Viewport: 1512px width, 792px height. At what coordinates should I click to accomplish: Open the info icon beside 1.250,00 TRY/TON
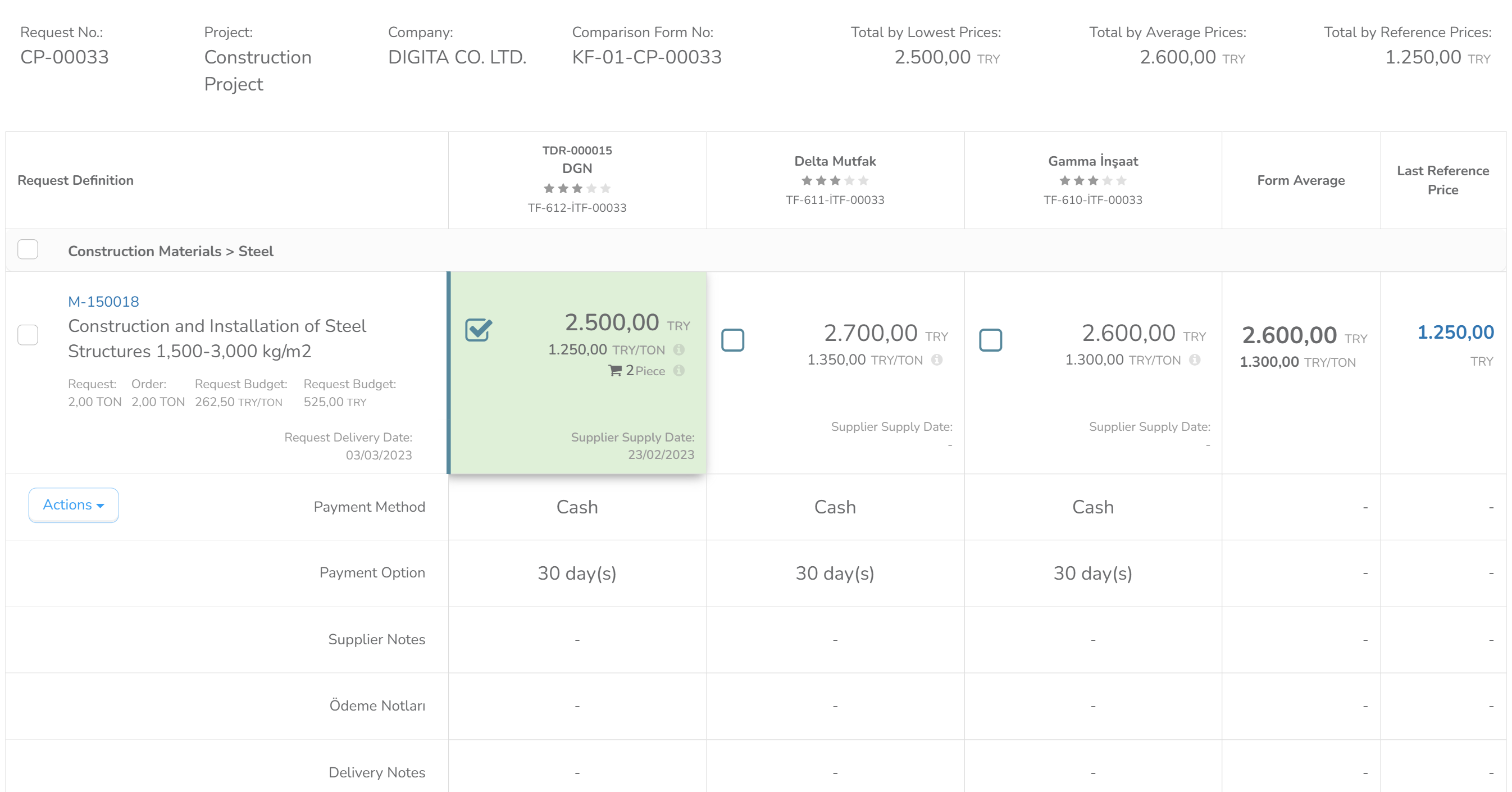678,350
